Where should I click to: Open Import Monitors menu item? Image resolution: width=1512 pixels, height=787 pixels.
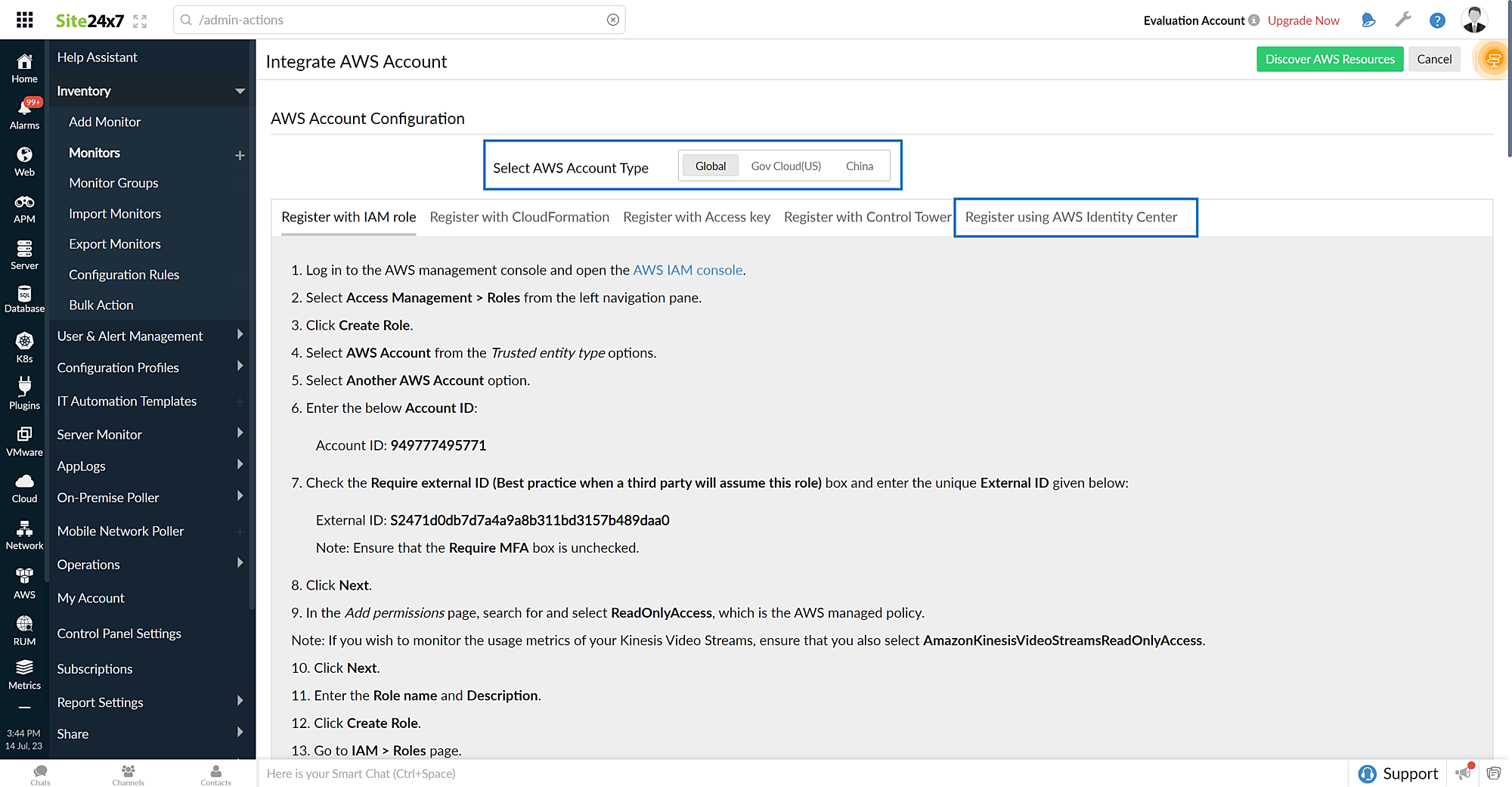(x=115, y=214)
